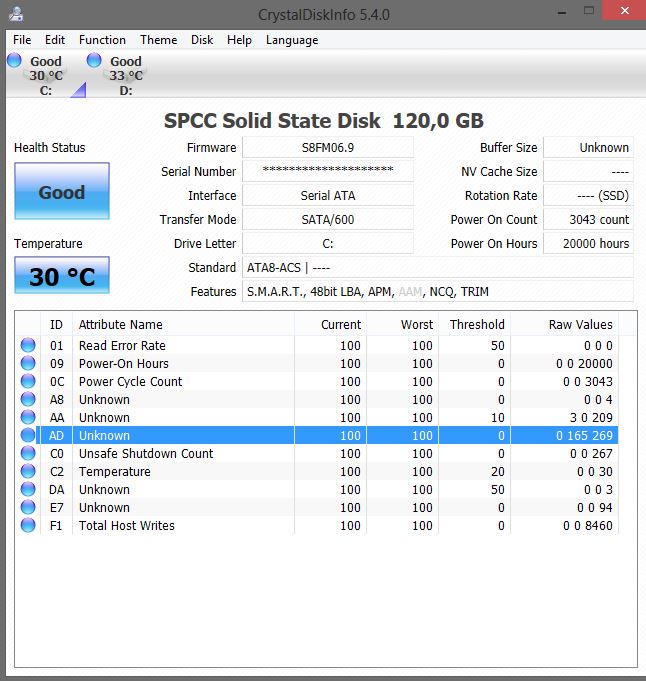
Task: Click the Standard field ATA8-ACS
Action: pyautogui.click(x=438, y=268)
